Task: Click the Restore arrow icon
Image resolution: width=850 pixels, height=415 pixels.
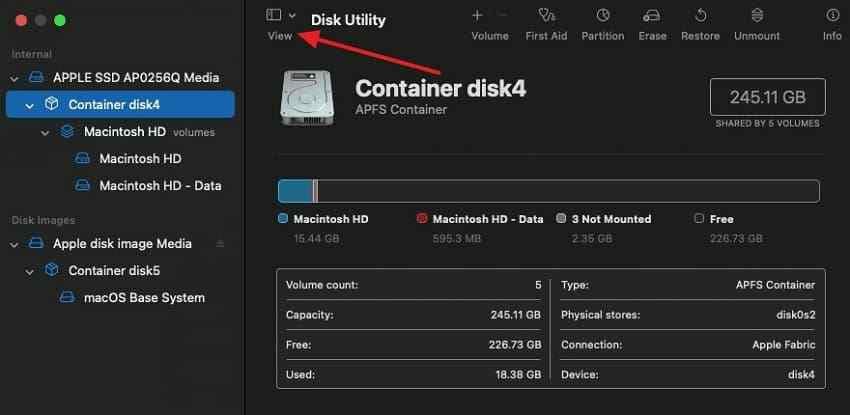Action: (x=700, y=16)
